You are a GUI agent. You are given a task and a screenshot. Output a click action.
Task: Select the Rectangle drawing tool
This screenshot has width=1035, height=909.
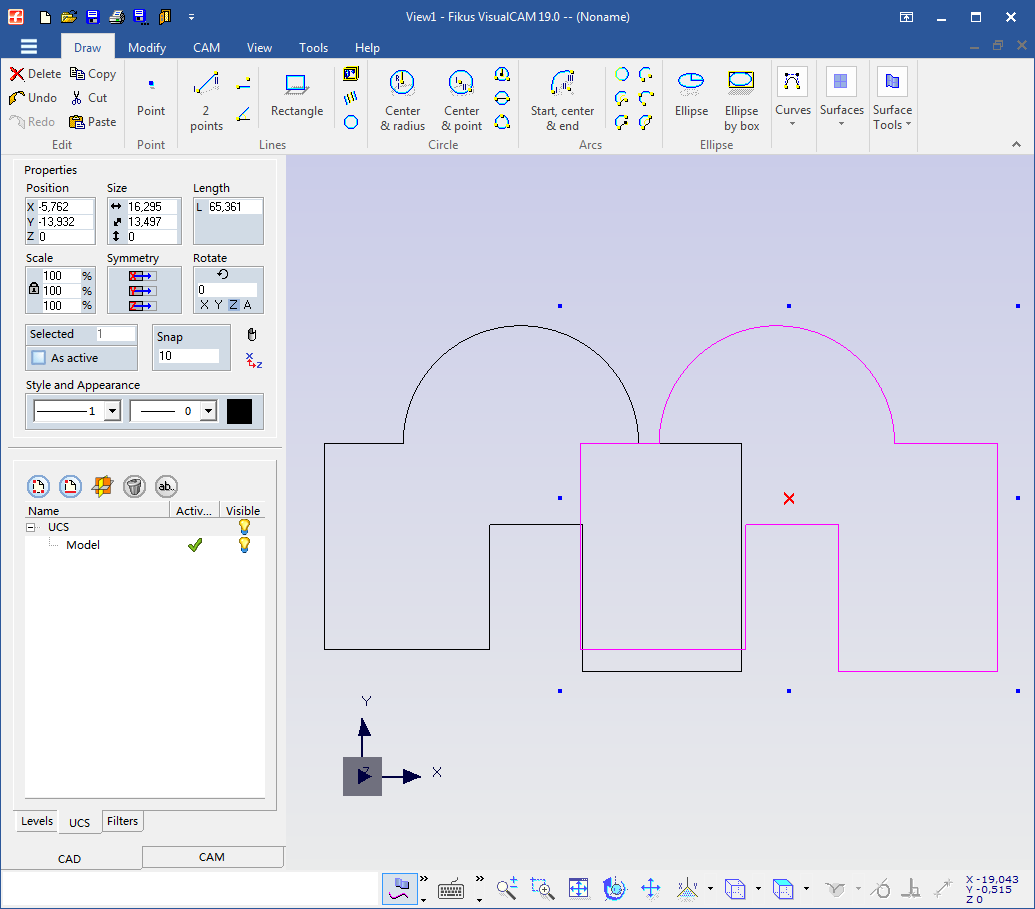296,96
